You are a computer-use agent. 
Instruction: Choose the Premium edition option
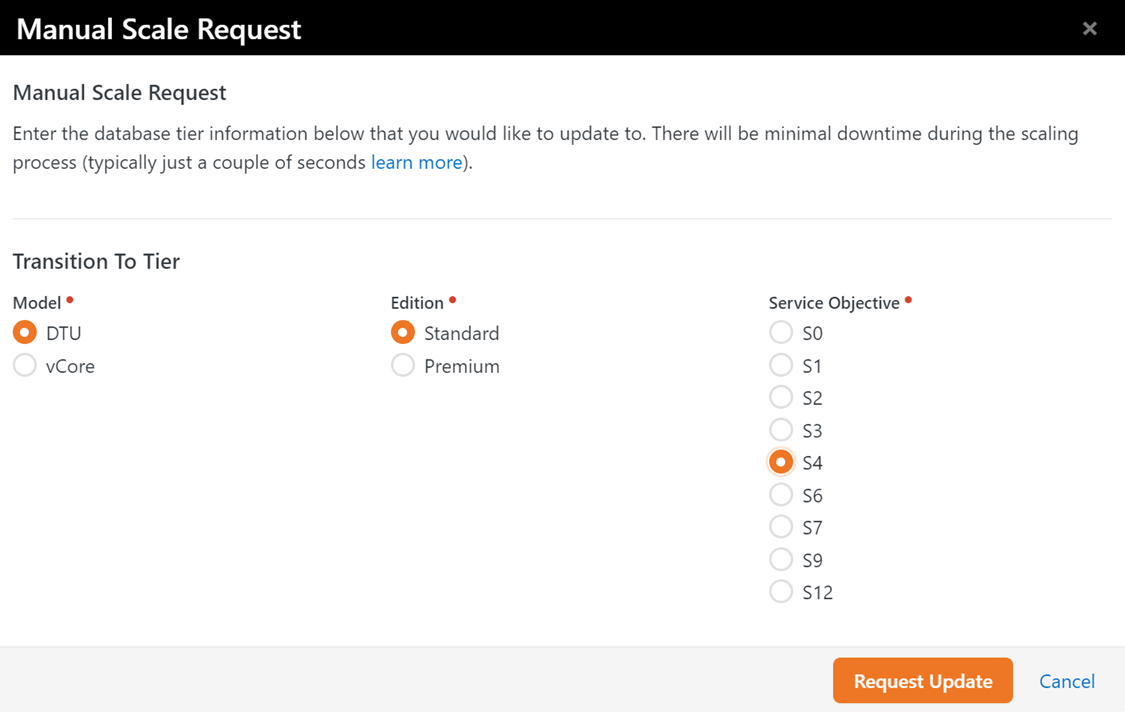coord(403,365)
